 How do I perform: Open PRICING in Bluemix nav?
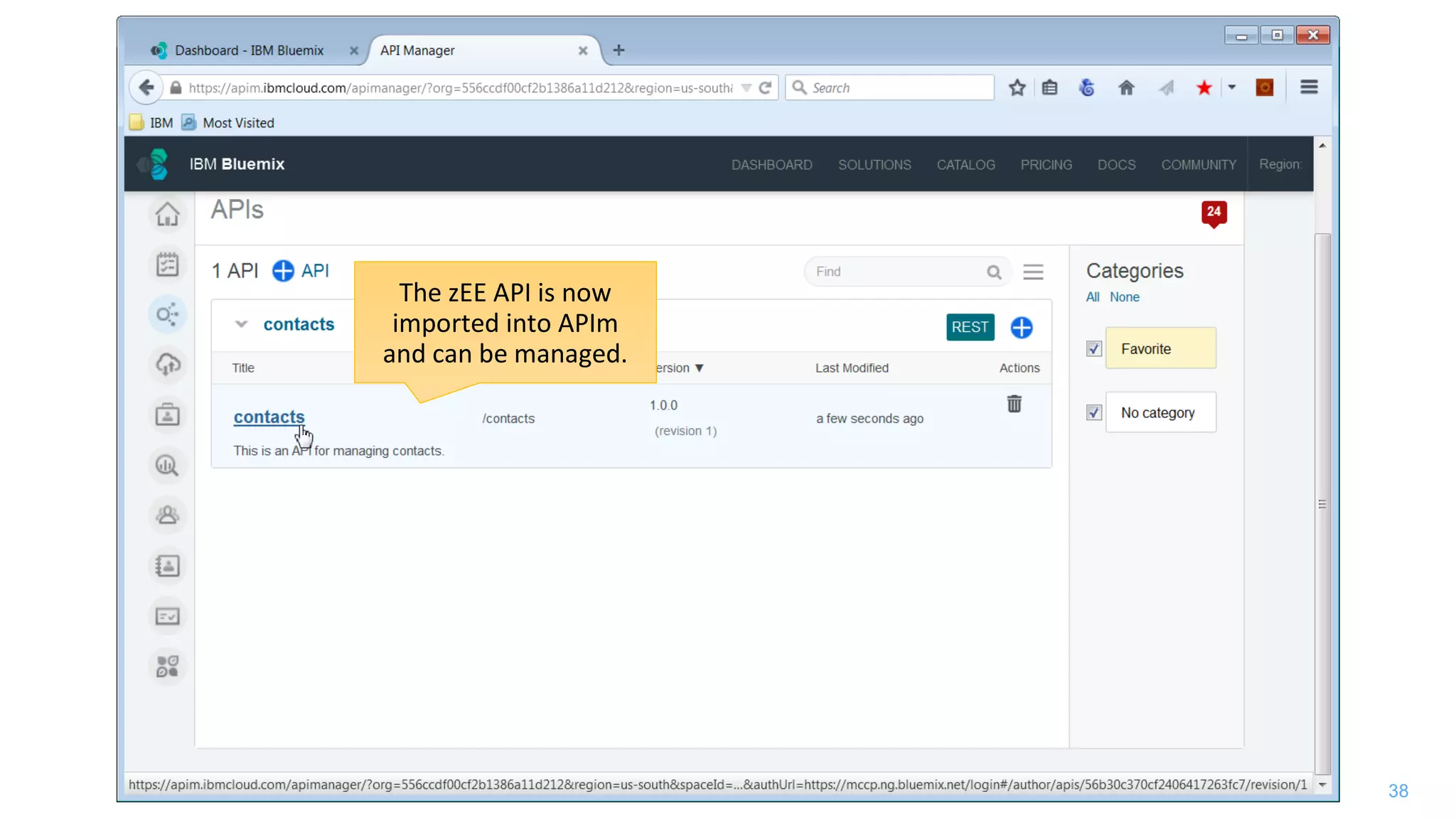[1046, 164]
